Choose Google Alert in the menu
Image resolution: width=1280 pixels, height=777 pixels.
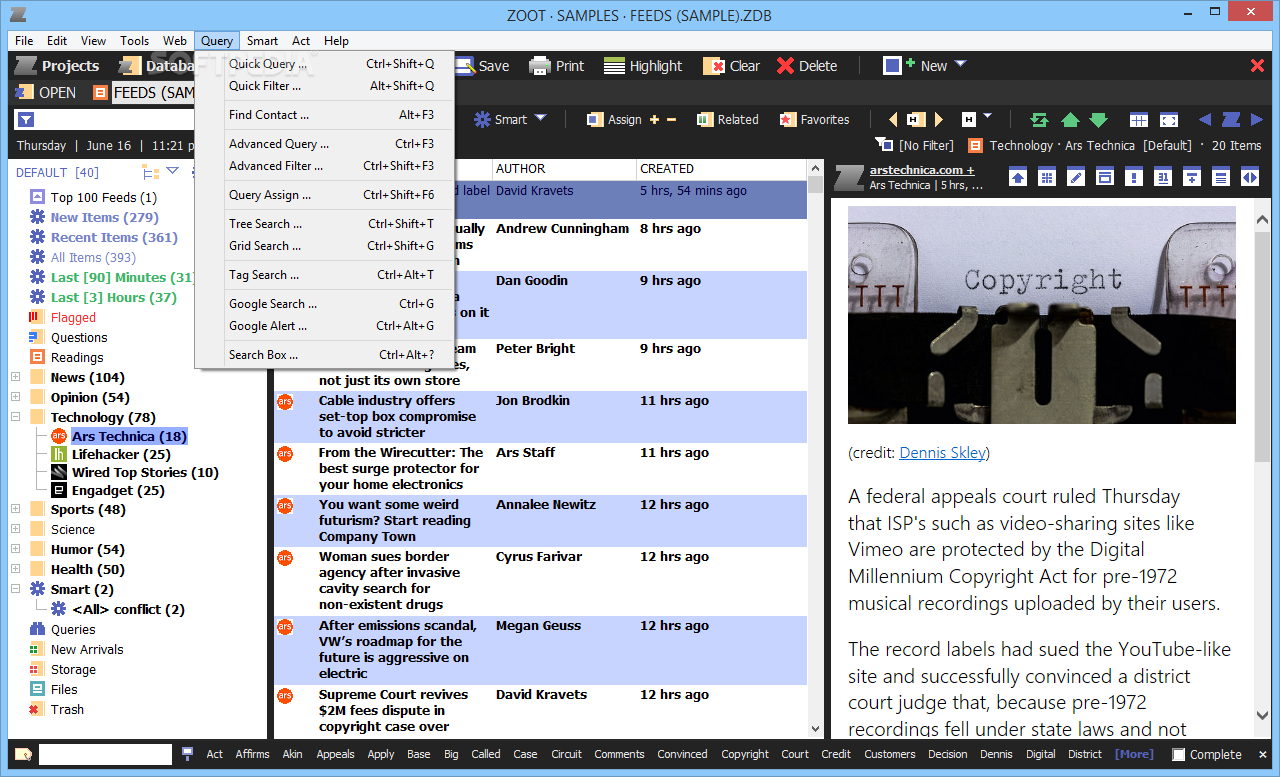coord(325,326)
